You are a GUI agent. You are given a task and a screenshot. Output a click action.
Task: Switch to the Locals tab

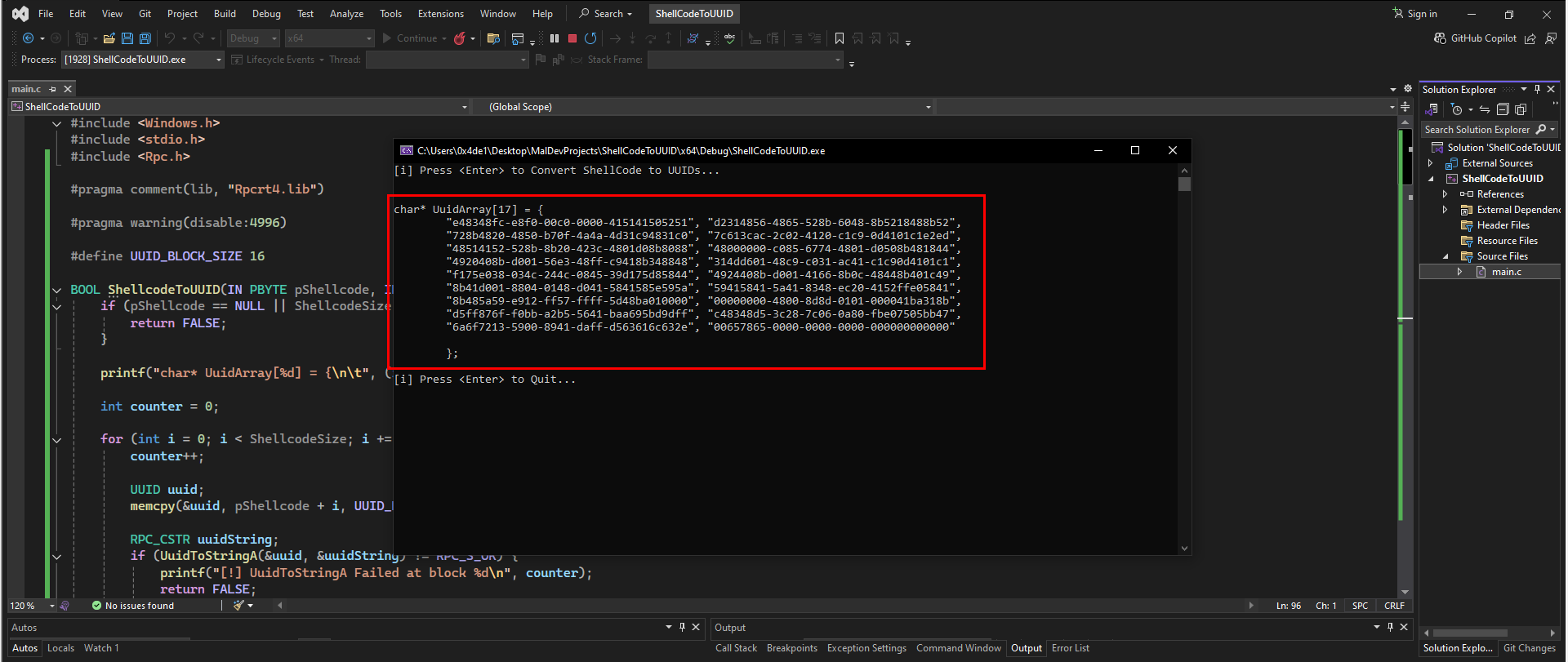click(60, 648)
